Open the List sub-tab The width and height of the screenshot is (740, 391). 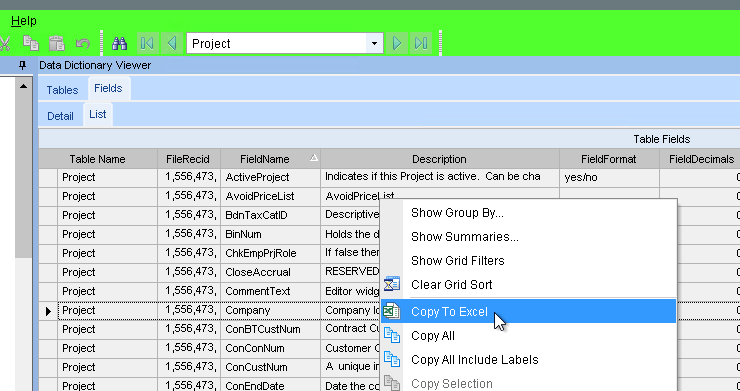[98, 114]
